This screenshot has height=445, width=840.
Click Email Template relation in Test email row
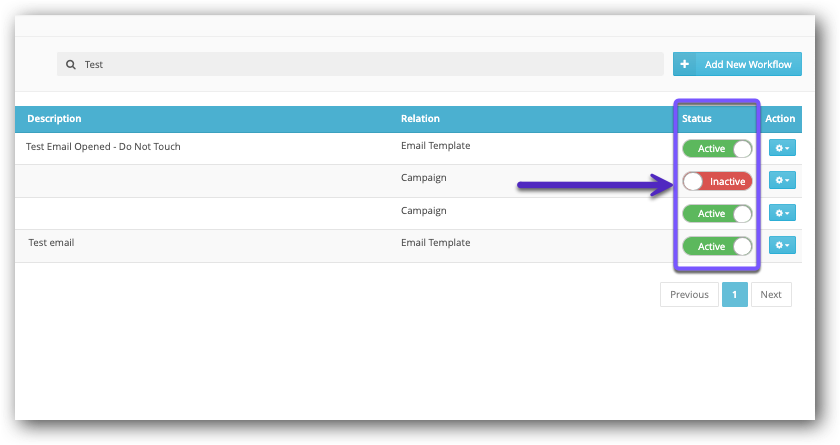[436, 243]
